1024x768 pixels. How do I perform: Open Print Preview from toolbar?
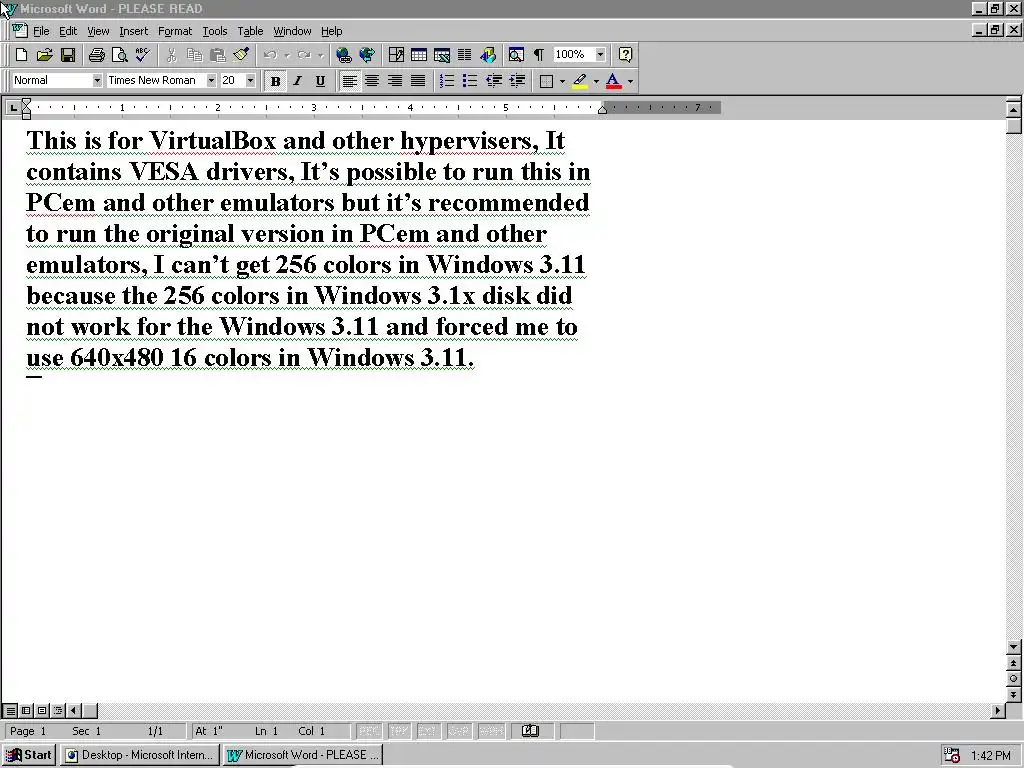coord(120,55)
